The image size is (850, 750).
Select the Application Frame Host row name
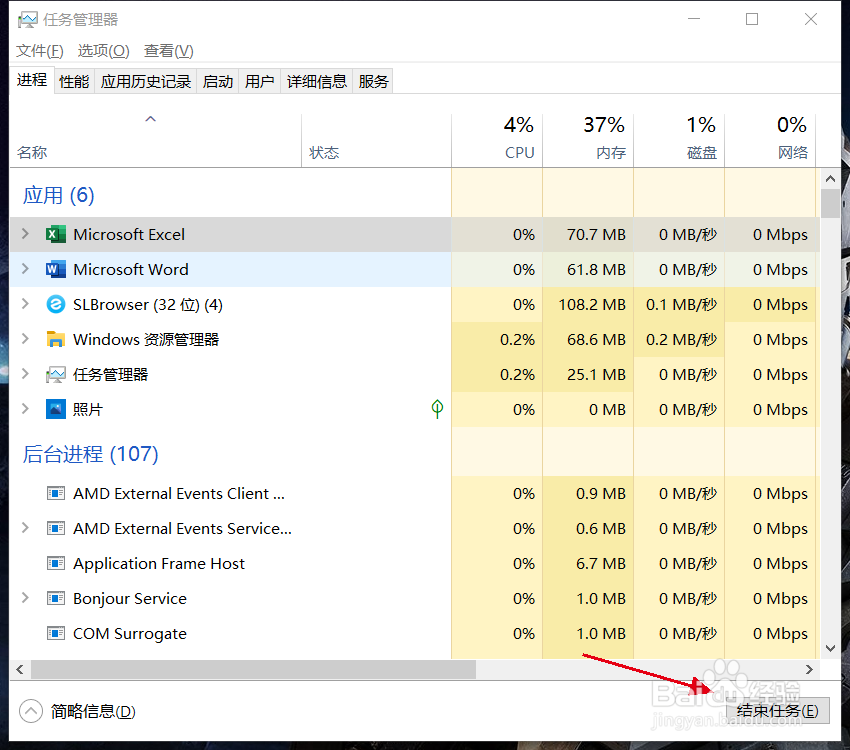tap(159, 564)
